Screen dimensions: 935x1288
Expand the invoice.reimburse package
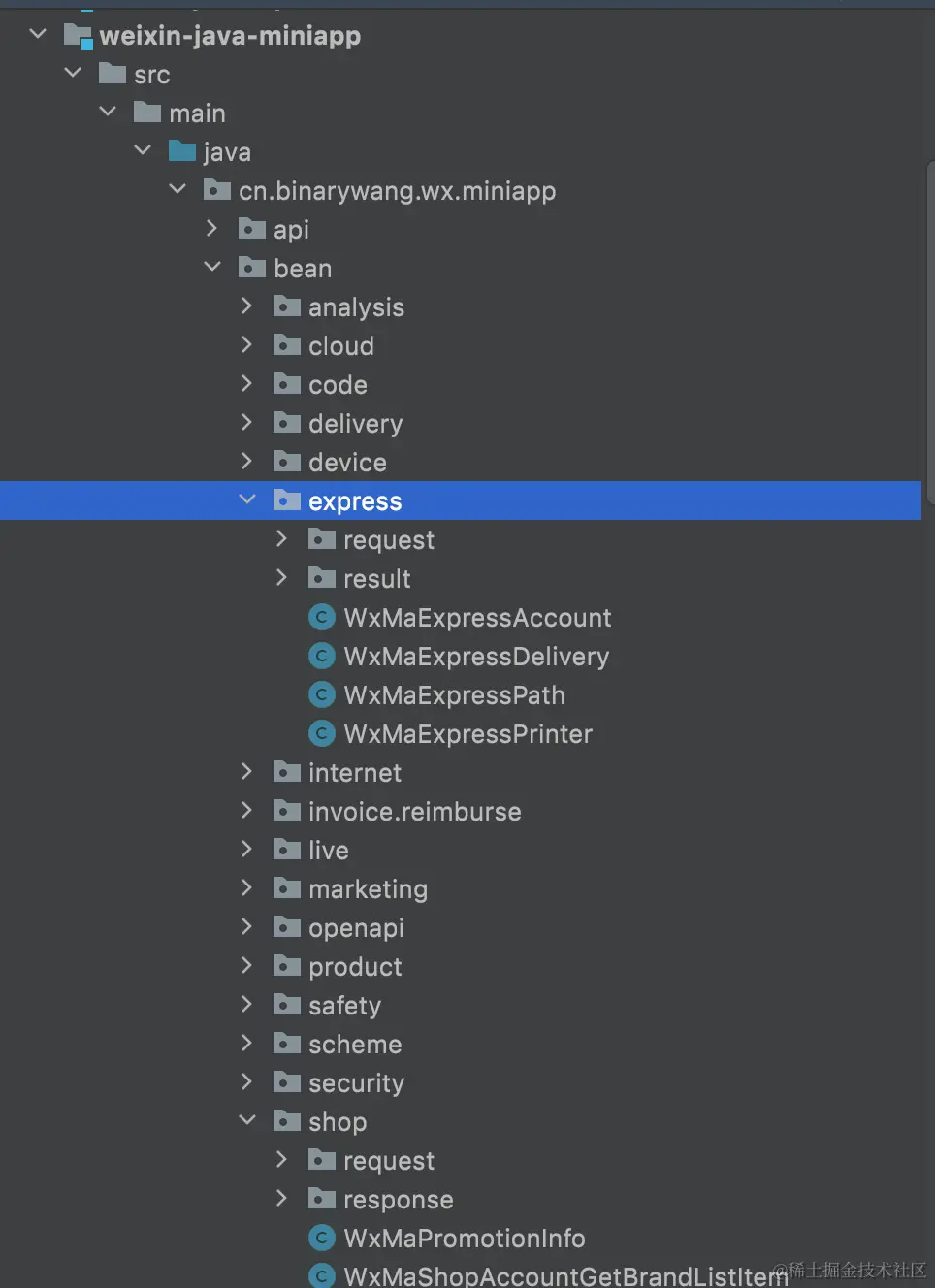coord(247,810)
